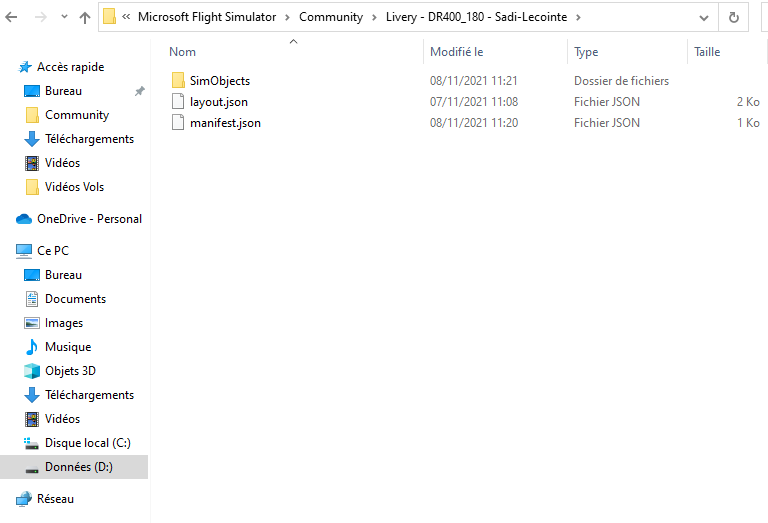This screenshot has width=768, height=523.
Task: Click Vidéos film icon under Ce PC
Action: point(32,419)
